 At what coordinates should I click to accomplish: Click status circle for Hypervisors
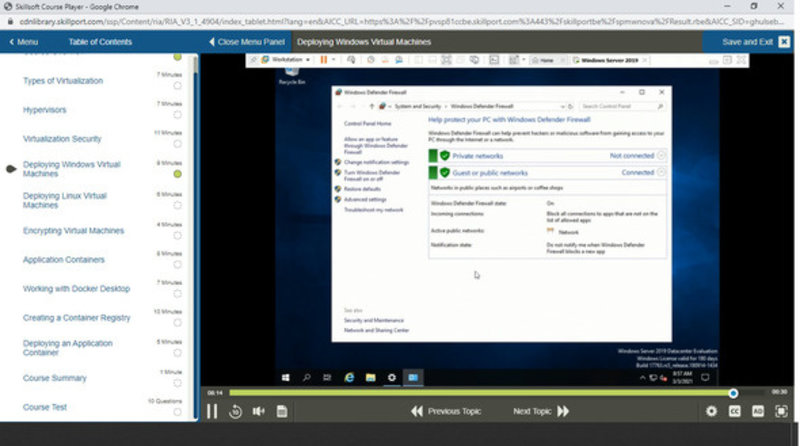coord(177,115)
